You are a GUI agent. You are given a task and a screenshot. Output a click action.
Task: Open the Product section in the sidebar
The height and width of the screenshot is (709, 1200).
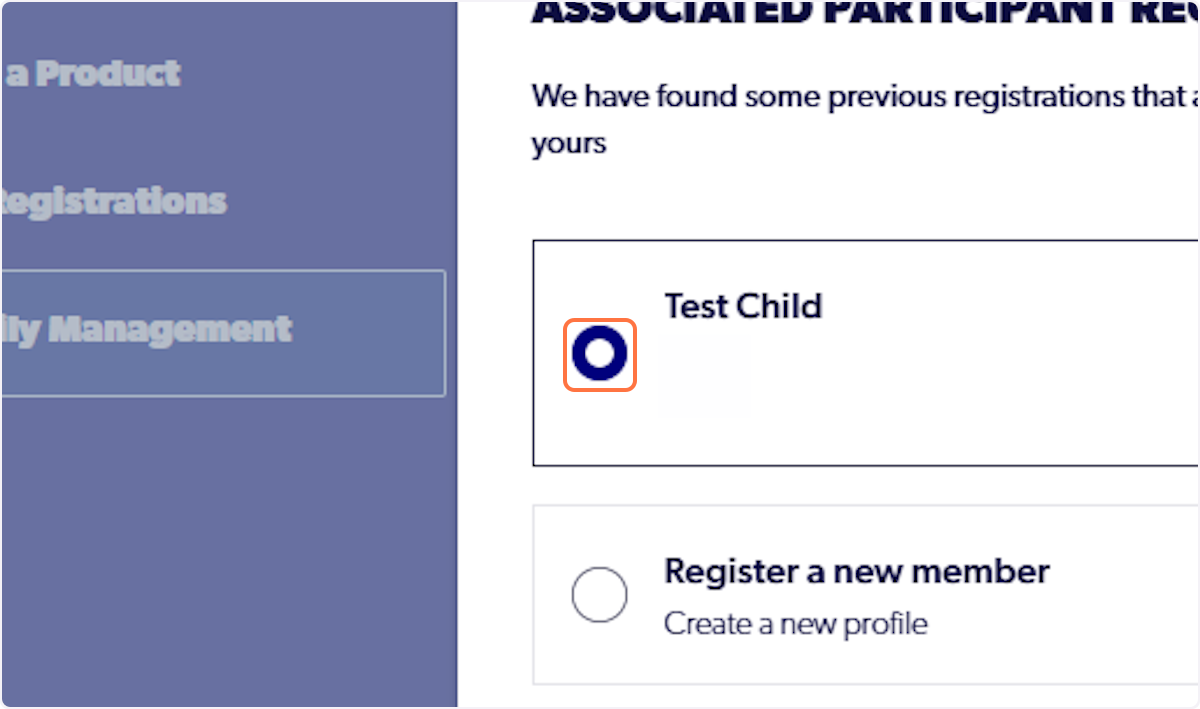90,72
